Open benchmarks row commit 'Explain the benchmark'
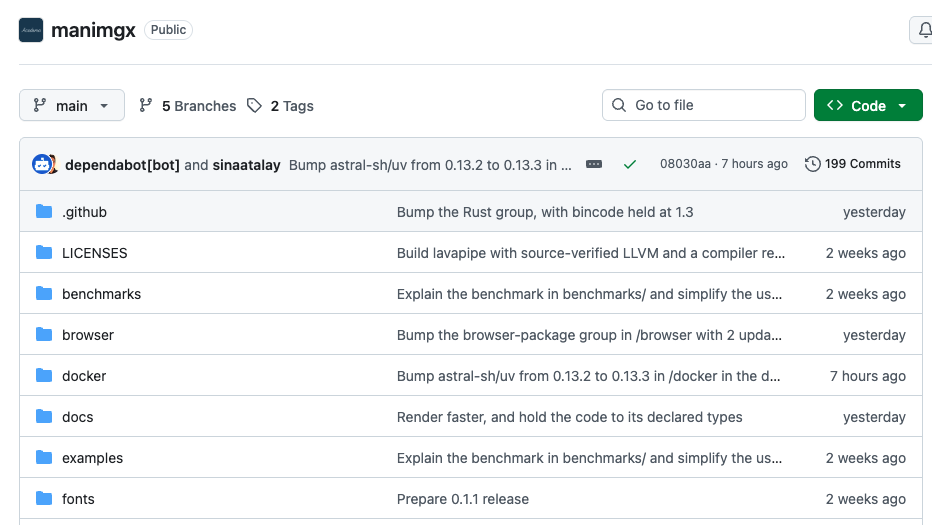This screenshot has height=525, width=932. (590, 294)
